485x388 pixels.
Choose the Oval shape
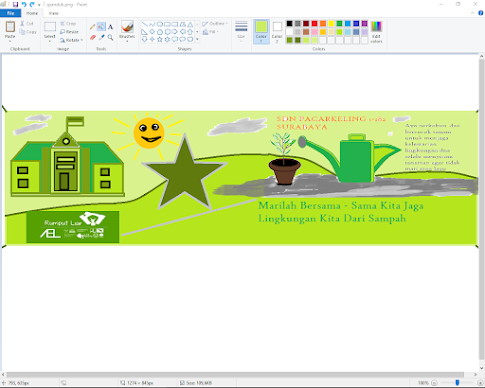pyautogui.click(x=160, y=24)
